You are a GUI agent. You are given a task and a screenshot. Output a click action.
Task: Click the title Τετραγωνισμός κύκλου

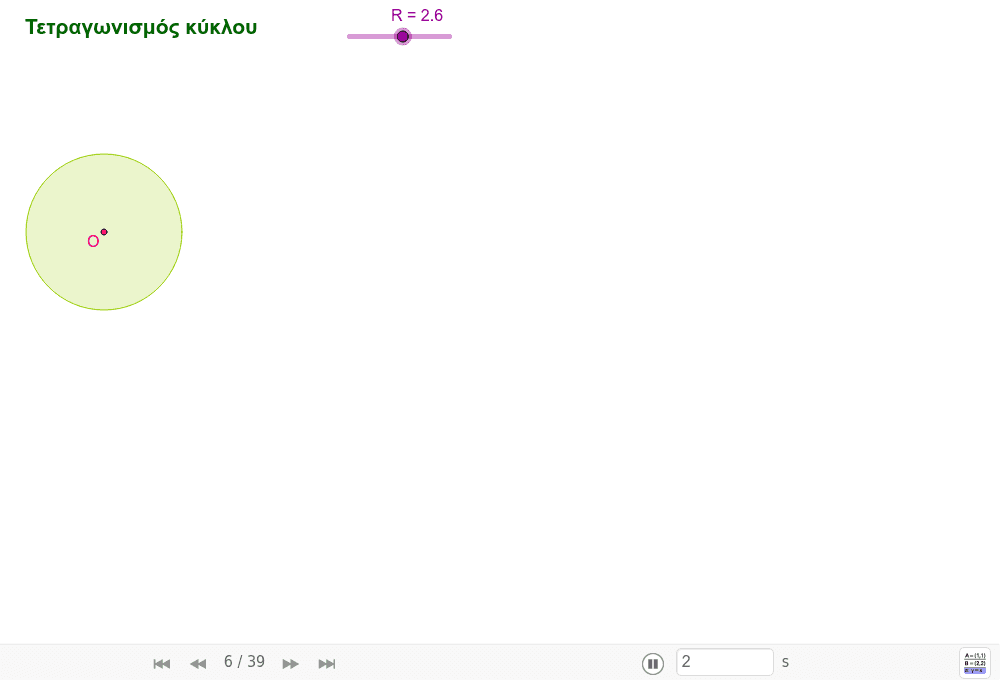click(141, 27)
